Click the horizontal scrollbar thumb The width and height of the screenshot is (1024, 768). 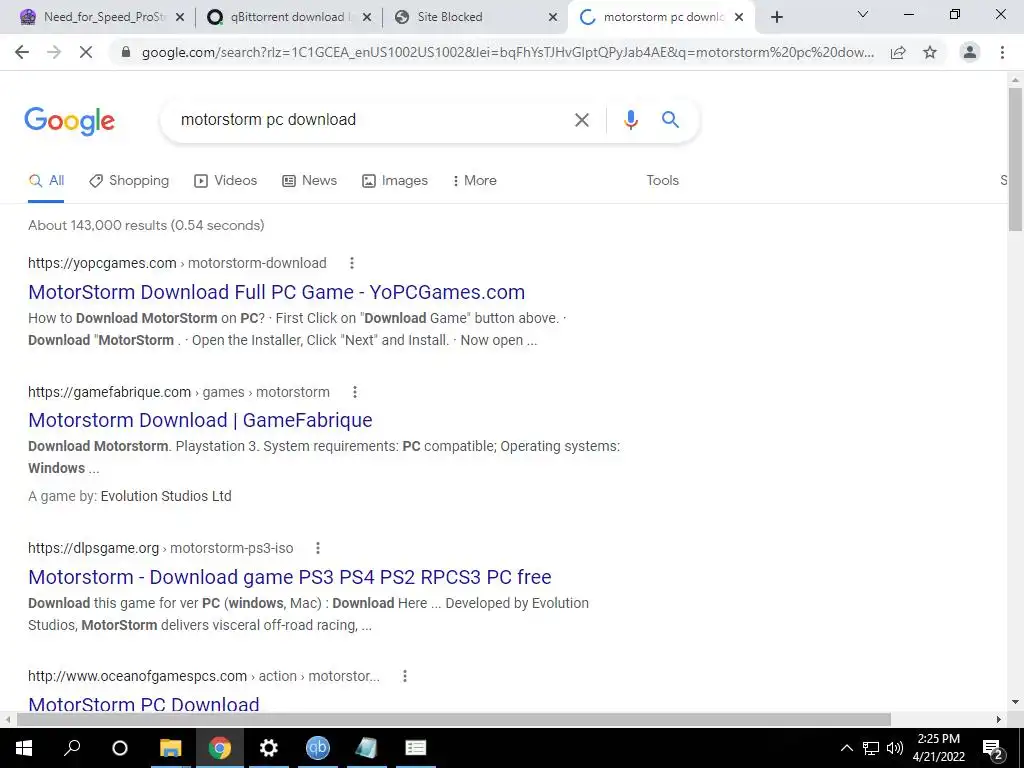(454, 719)
